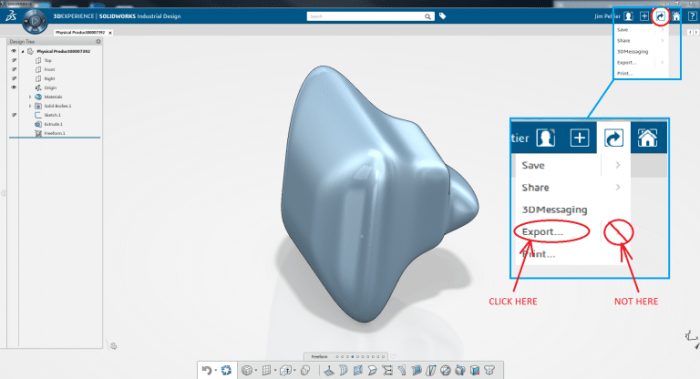The height and width of the screenshot is (379, 700).
Task: Collapse the Physical Product tree node
Action: 23,51
